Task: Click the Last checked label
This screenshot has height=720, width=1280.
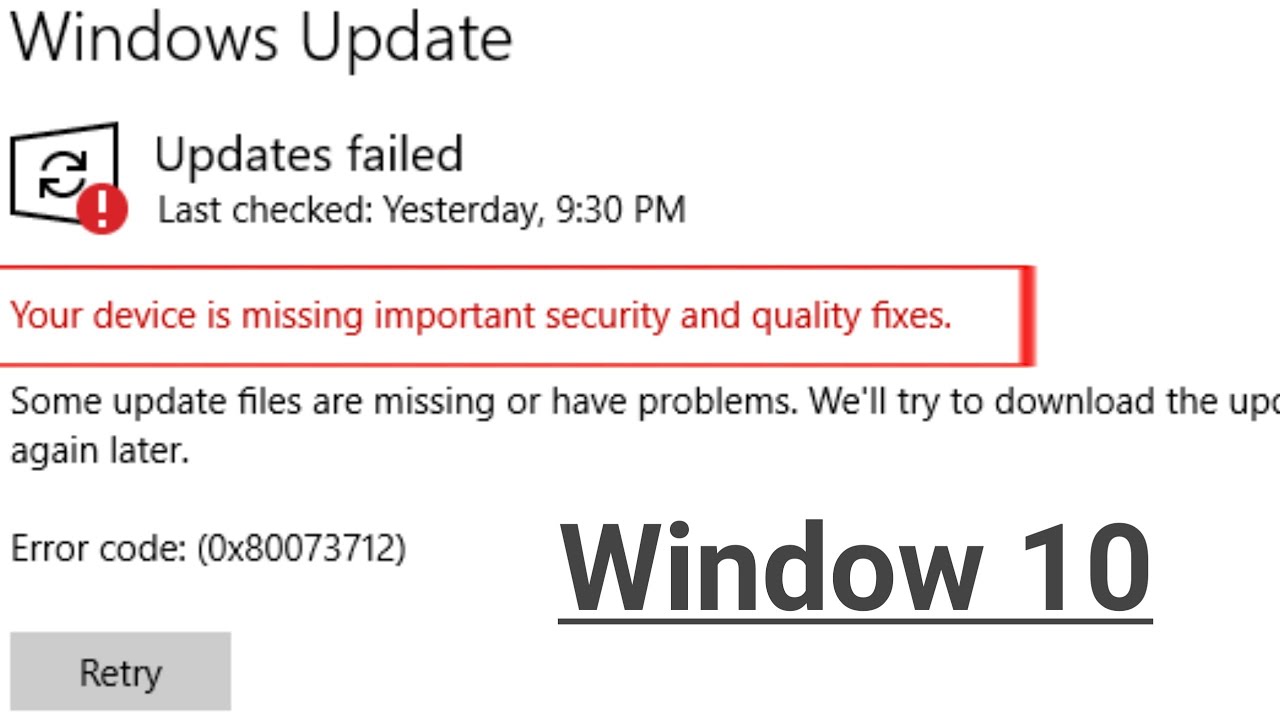Action: pos(265,210)
